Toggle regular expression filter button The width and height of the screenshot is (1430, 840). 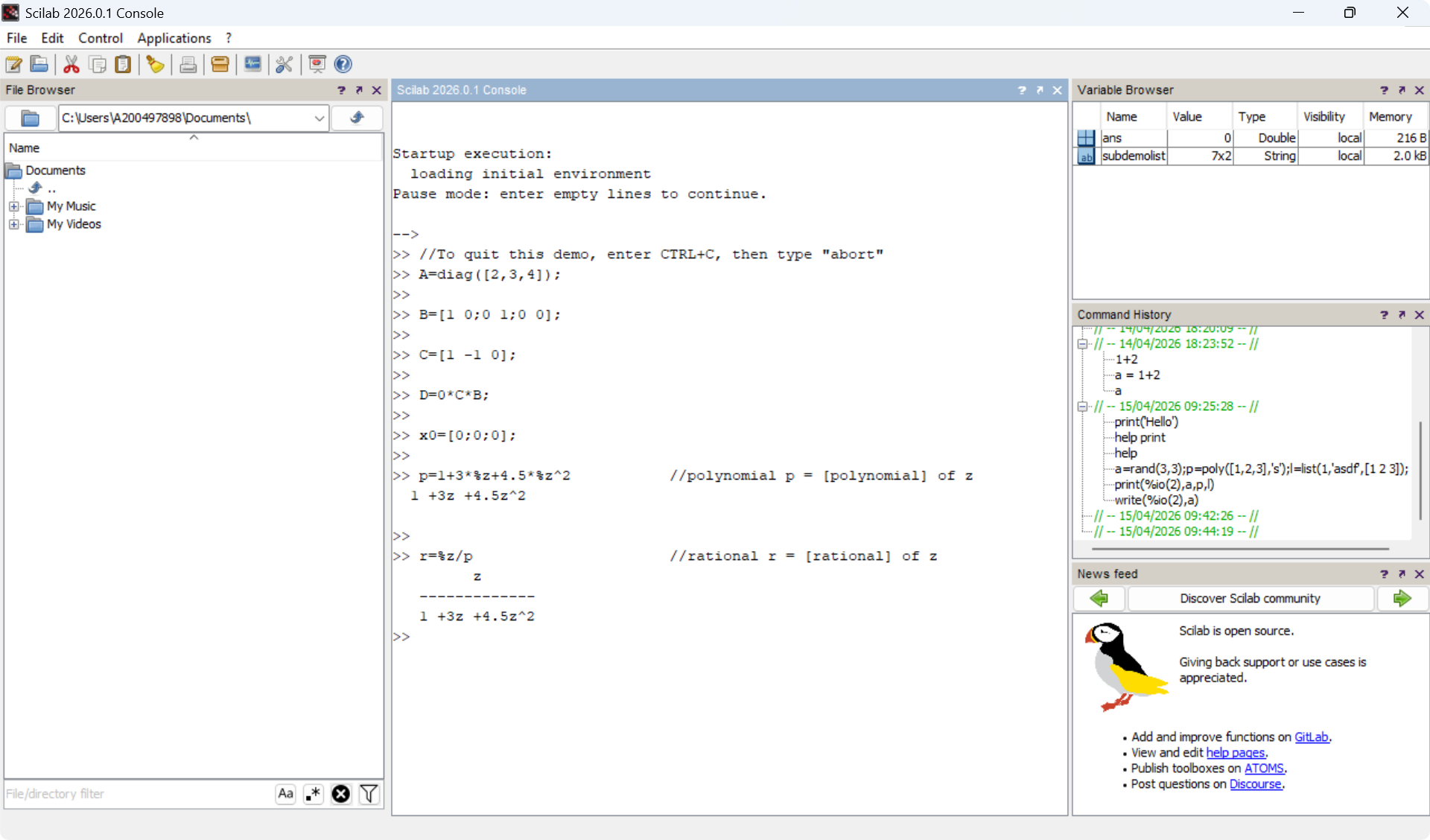(313, 794)
